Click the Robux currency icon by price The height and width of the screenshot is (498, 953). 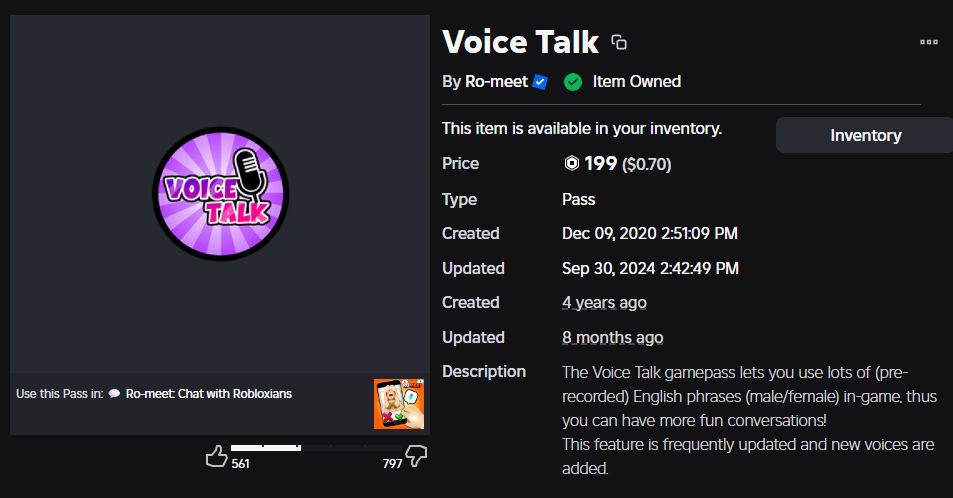(x=571, y=164)
